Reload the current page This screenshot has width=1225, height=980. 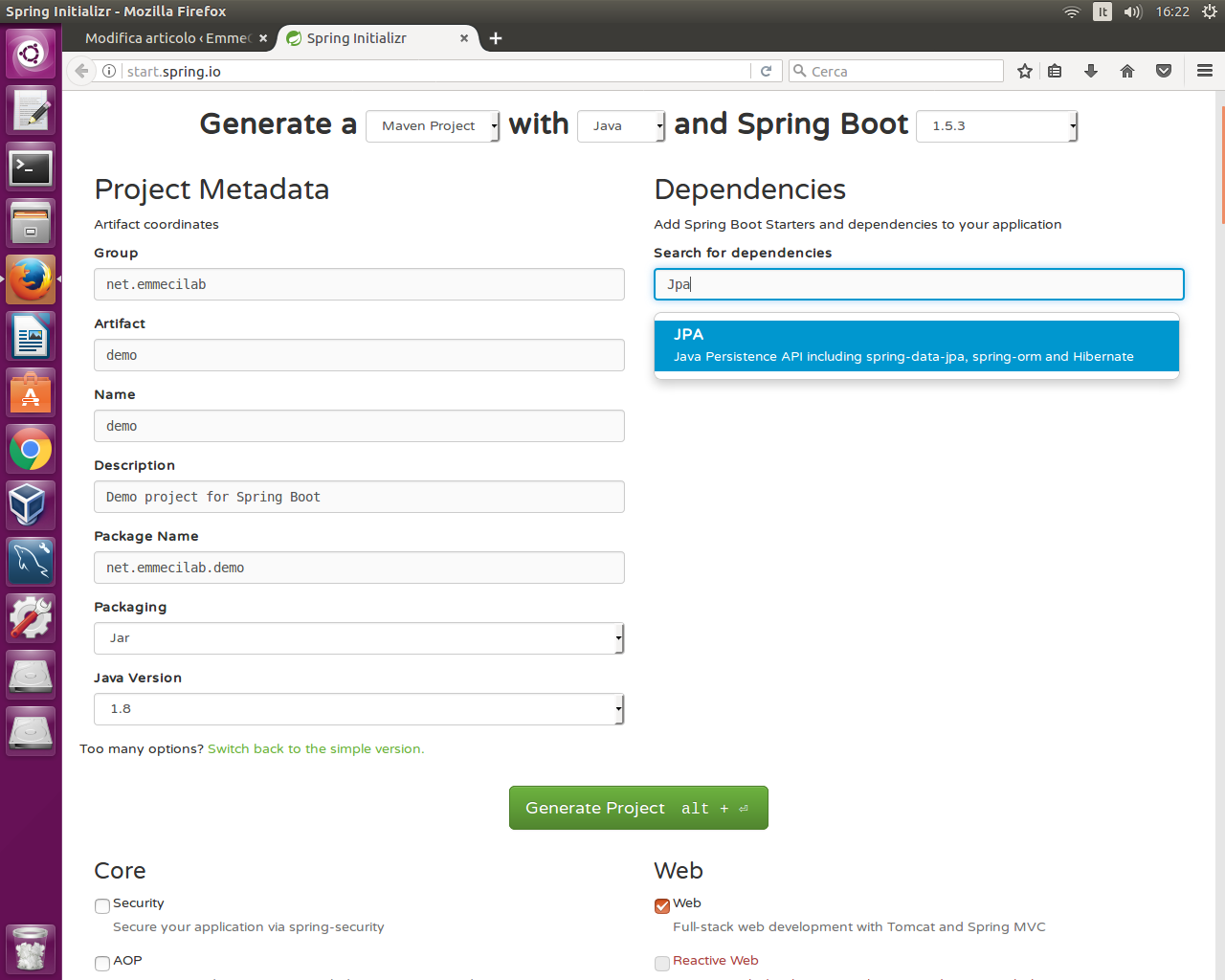766,71
